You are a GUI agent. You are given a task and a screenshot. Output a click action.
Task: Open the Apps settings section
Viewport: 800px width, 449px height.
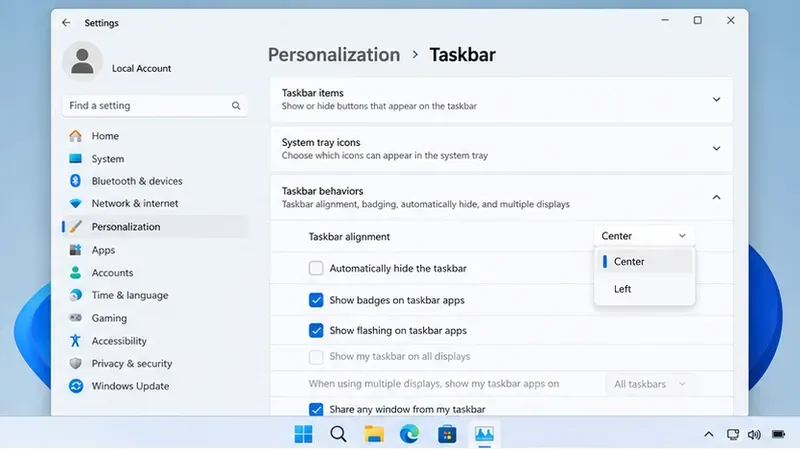coord(155,250)
